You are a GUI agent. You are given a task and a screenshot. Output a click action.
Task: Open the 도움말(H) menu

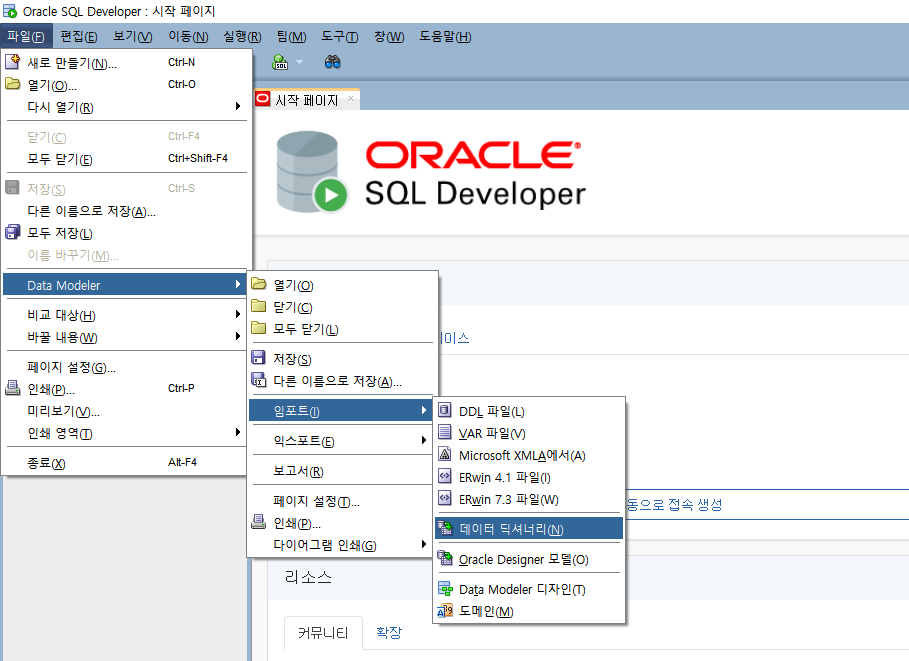(x=445, y=37)
